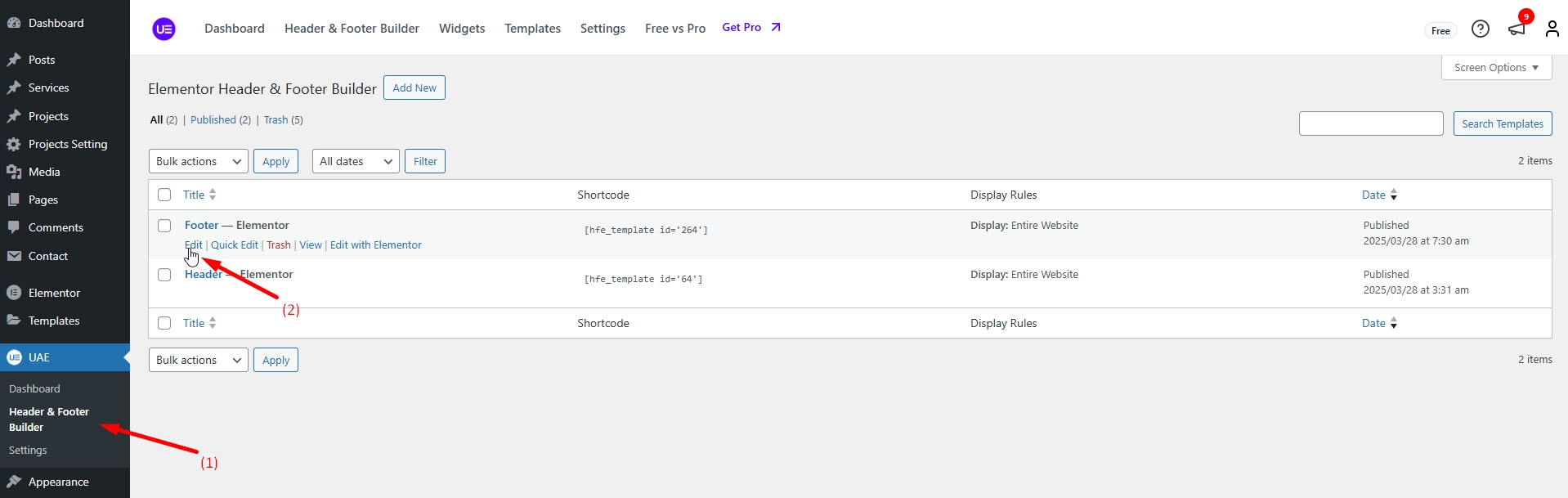The image size is (1568, 498).
Task: Check the Header template checkbox
Action: 164,275
